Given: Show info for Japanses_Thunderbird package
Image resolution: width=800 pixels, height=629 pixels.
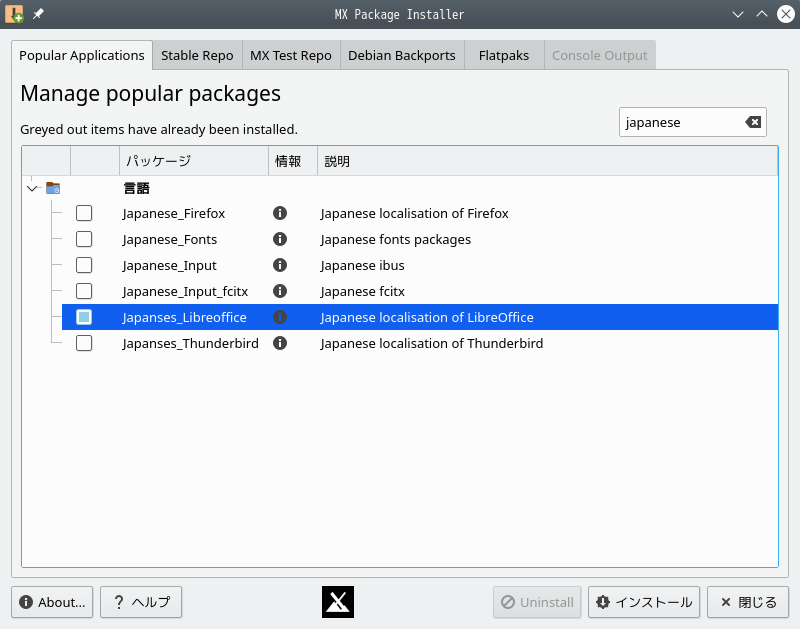Looking at the screenshot, I should click(280, 343).
